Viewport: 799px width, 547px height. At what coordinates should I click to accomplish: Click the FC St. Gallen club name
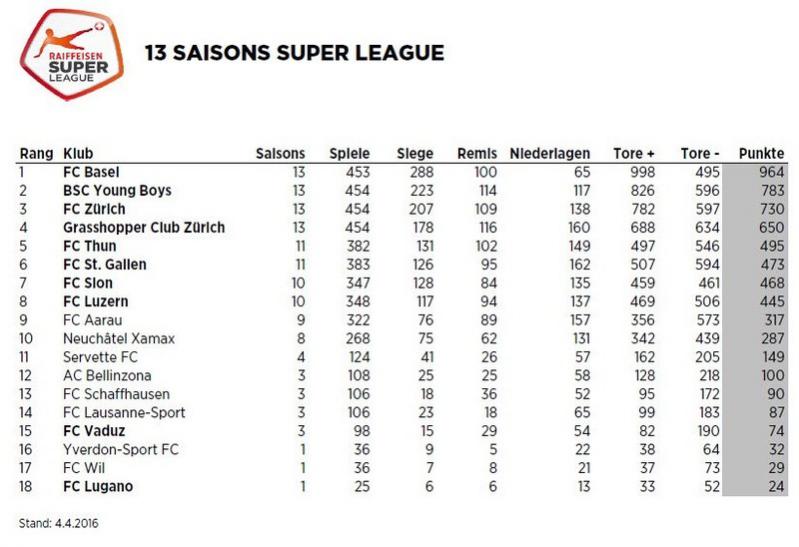tap(104, 264)
